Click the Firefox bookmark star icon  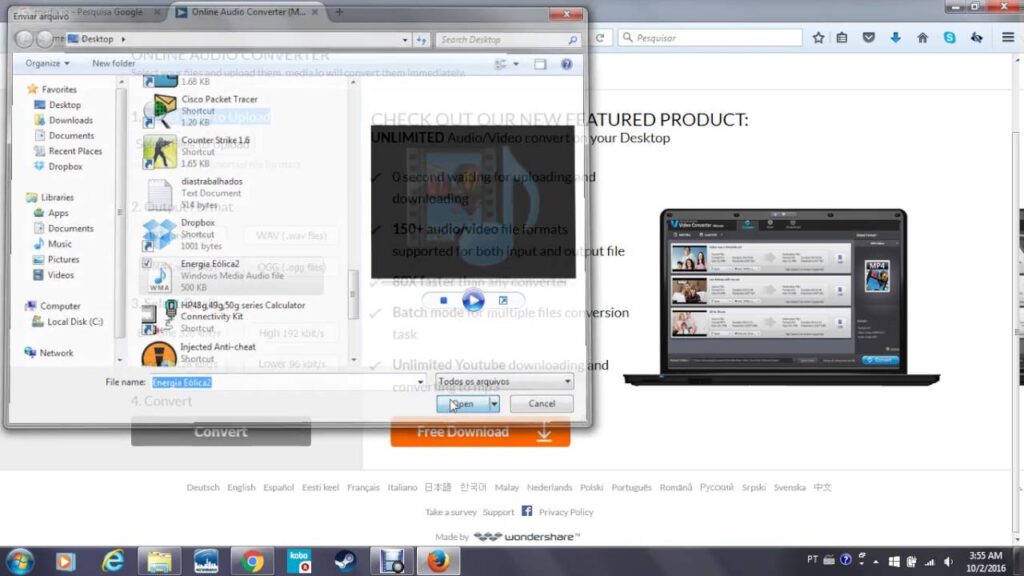[818, 38]
